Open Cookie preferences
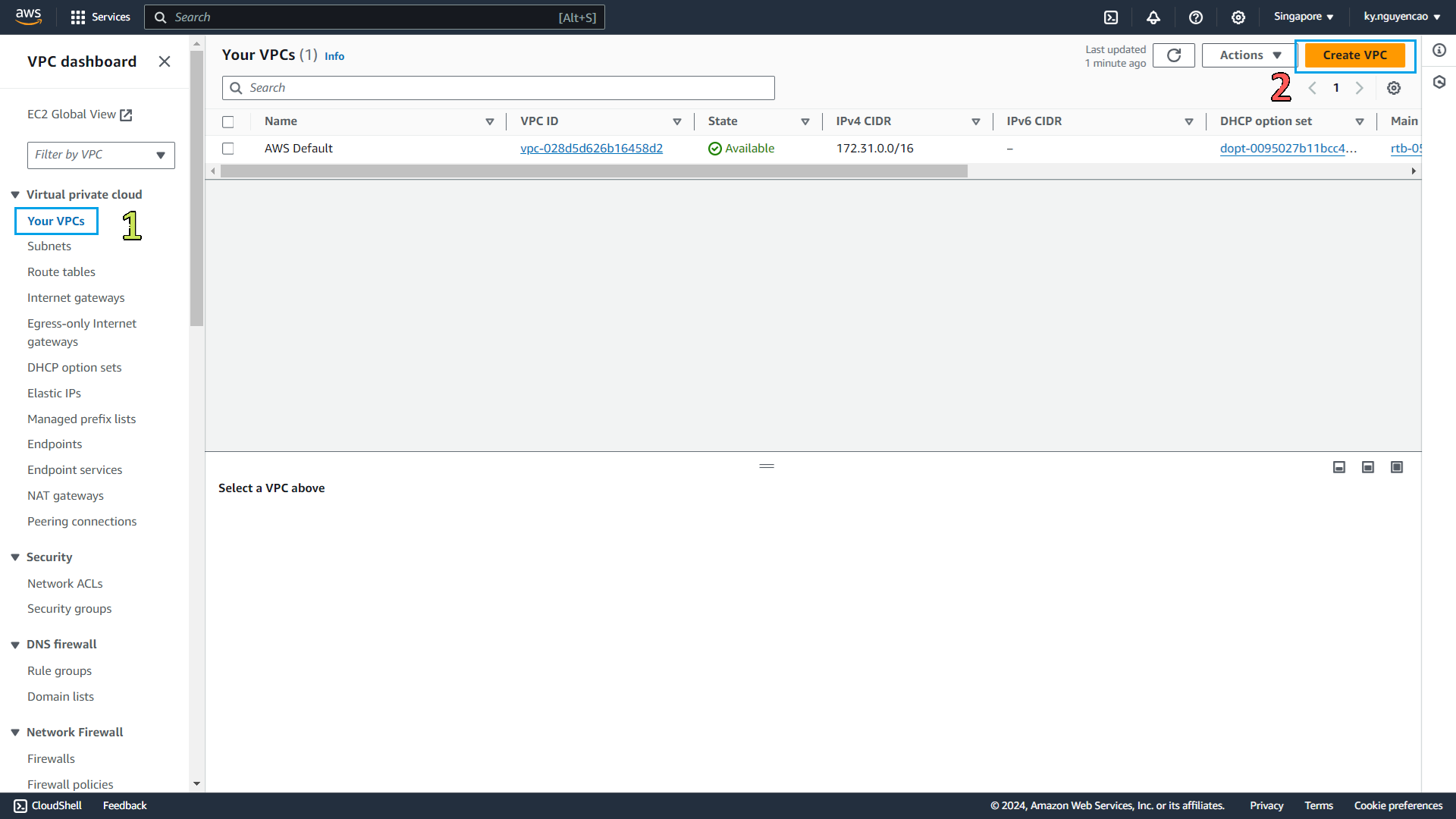 [1398, 806]
